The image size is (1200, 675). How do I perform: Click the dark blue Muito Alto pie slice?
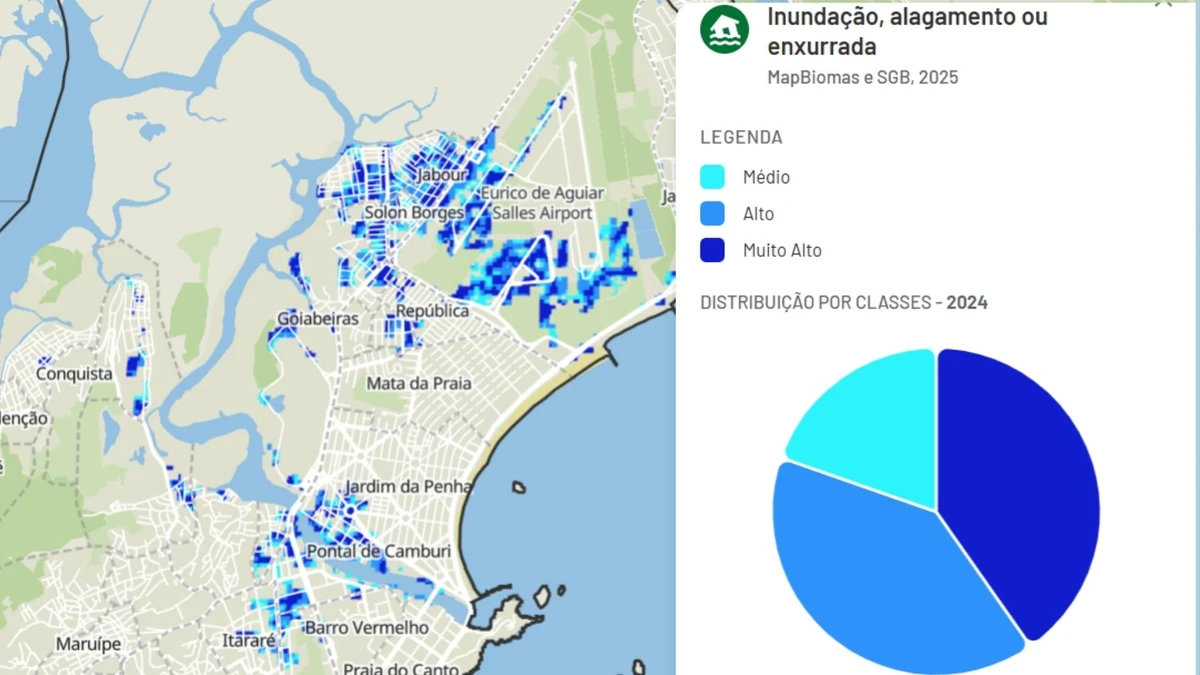coord(1020,480)
